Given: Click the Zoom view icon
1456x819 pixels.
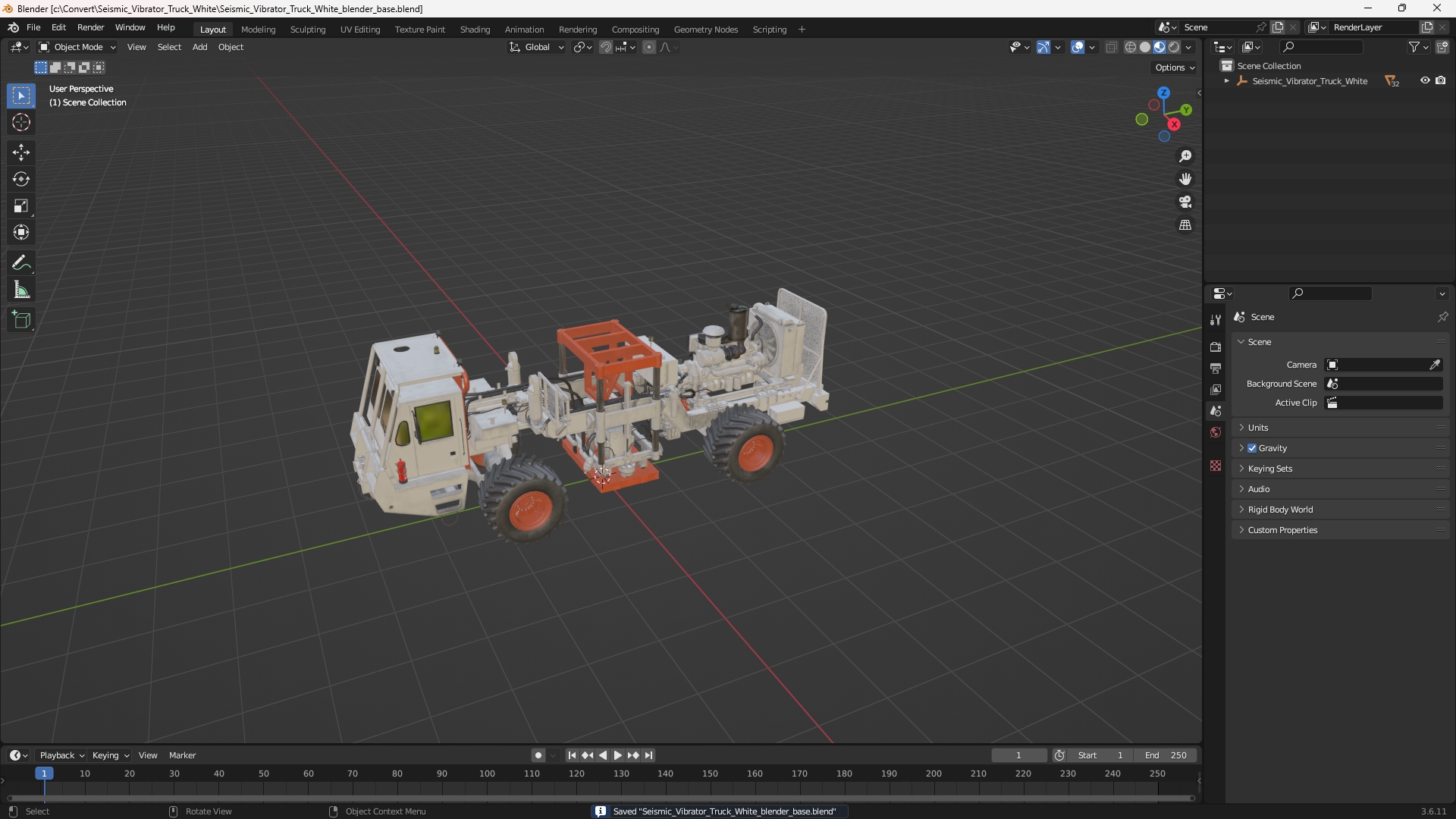Looking at the screenshot, I should 1185,156.
